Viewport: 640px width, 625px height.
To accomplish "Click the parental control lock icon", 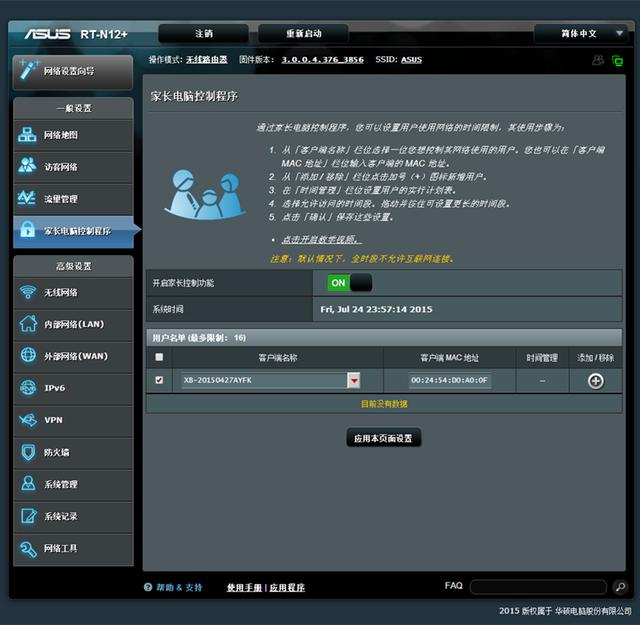I will point(28,229).
